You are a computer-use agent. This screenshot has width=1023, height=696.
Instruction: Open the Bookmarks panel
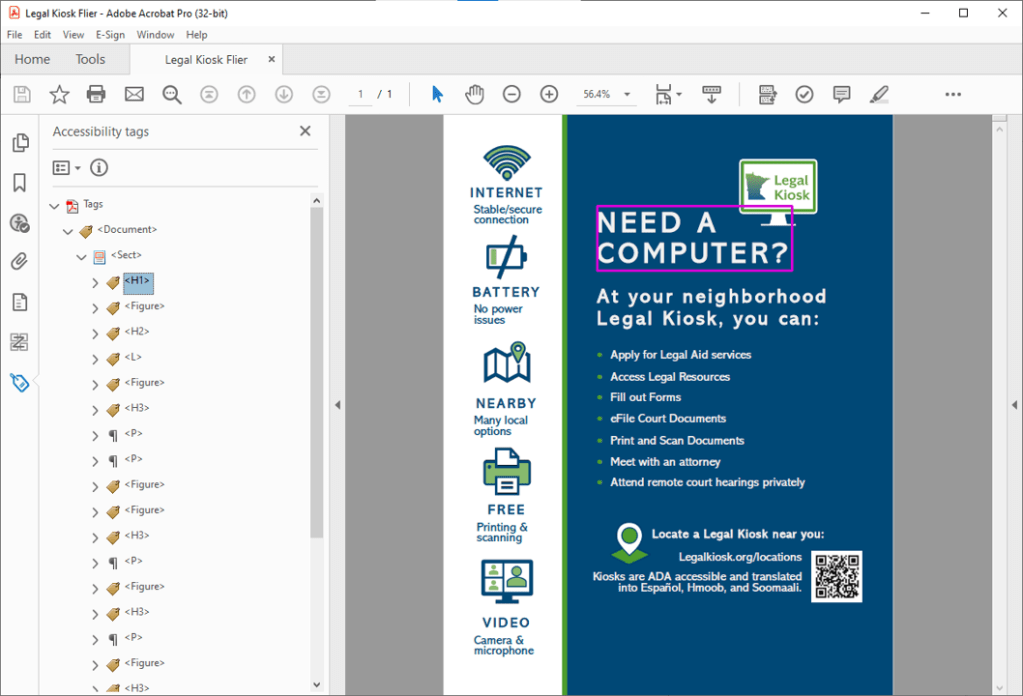click(x=20, y=182)
